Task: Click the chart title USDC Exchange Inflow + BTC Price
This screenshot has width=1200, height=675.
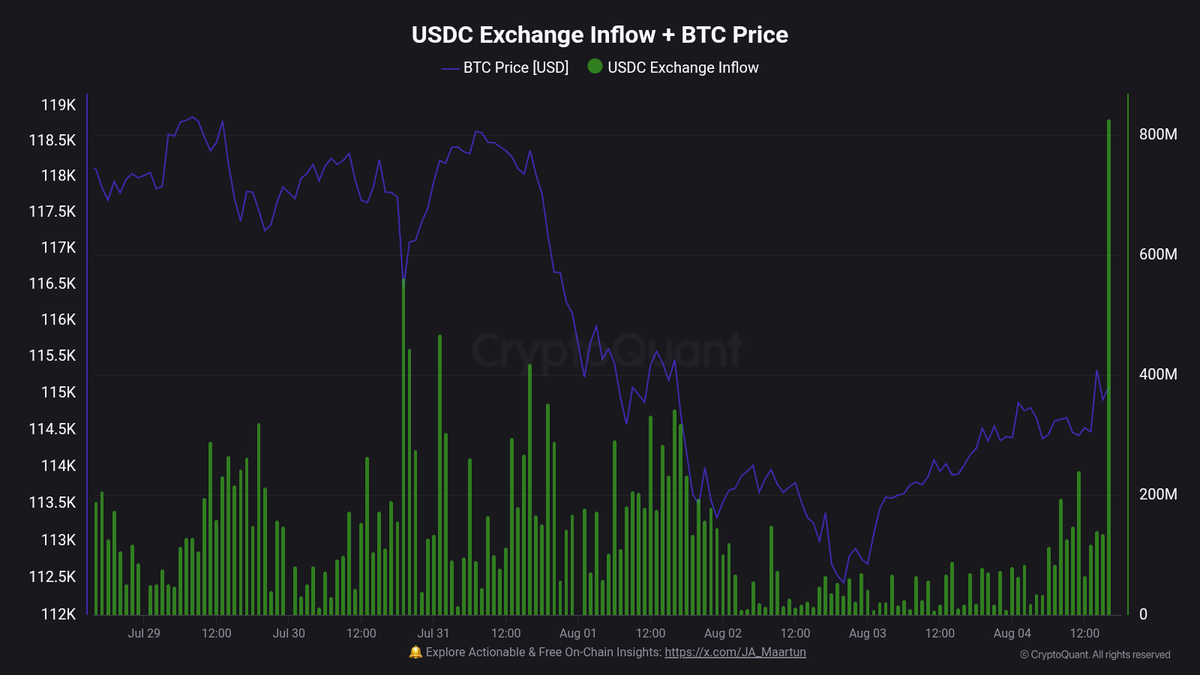Action: [600, 35]
